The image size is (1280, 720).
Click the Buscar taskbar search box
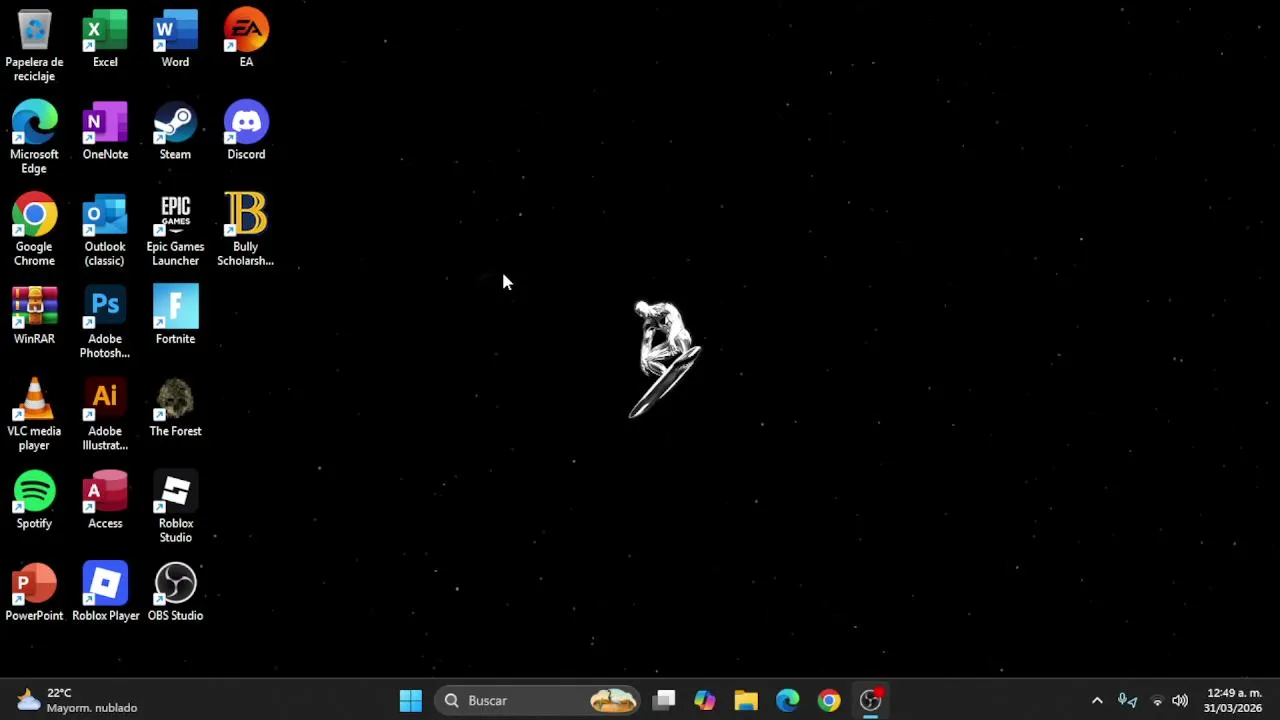click(539, 700)
